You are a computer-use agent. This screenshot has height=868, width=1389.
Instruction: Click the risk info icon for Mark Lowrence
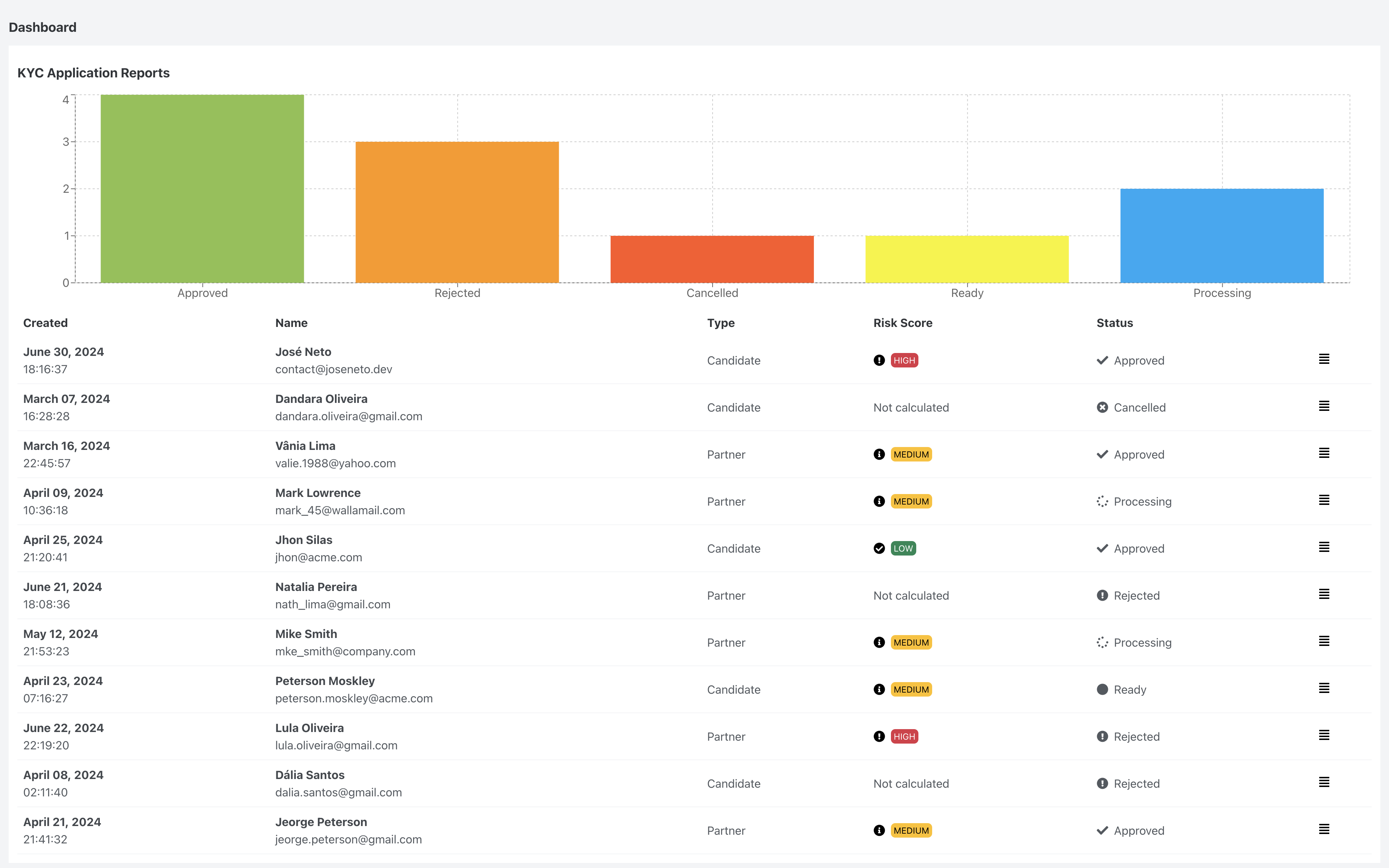pyautogui.click(x=879, y=502)
